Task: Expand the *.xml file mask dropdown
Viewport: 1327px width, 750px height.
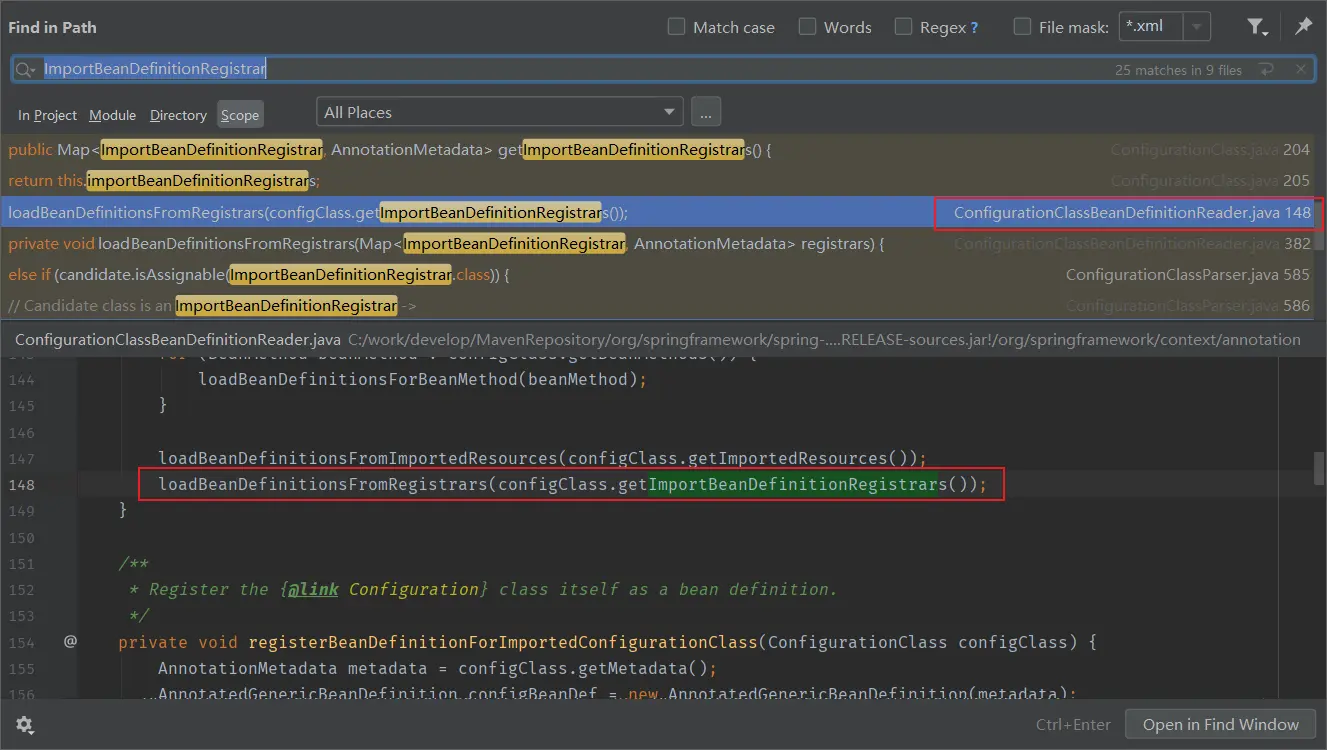Action: pyautogui.click(x=1198, y=27)
